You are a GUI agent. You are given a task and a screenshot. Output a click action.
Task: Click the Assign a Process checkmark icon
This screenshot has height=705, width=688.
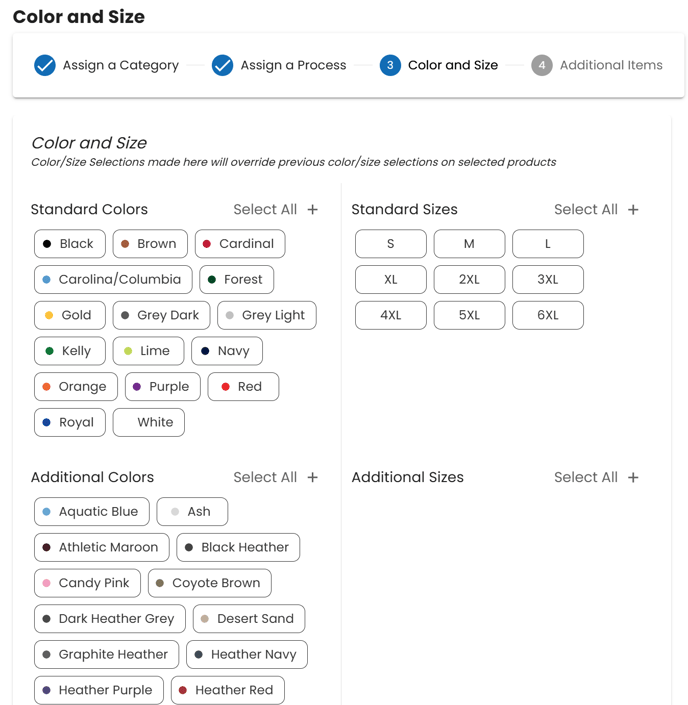[223, 65]
